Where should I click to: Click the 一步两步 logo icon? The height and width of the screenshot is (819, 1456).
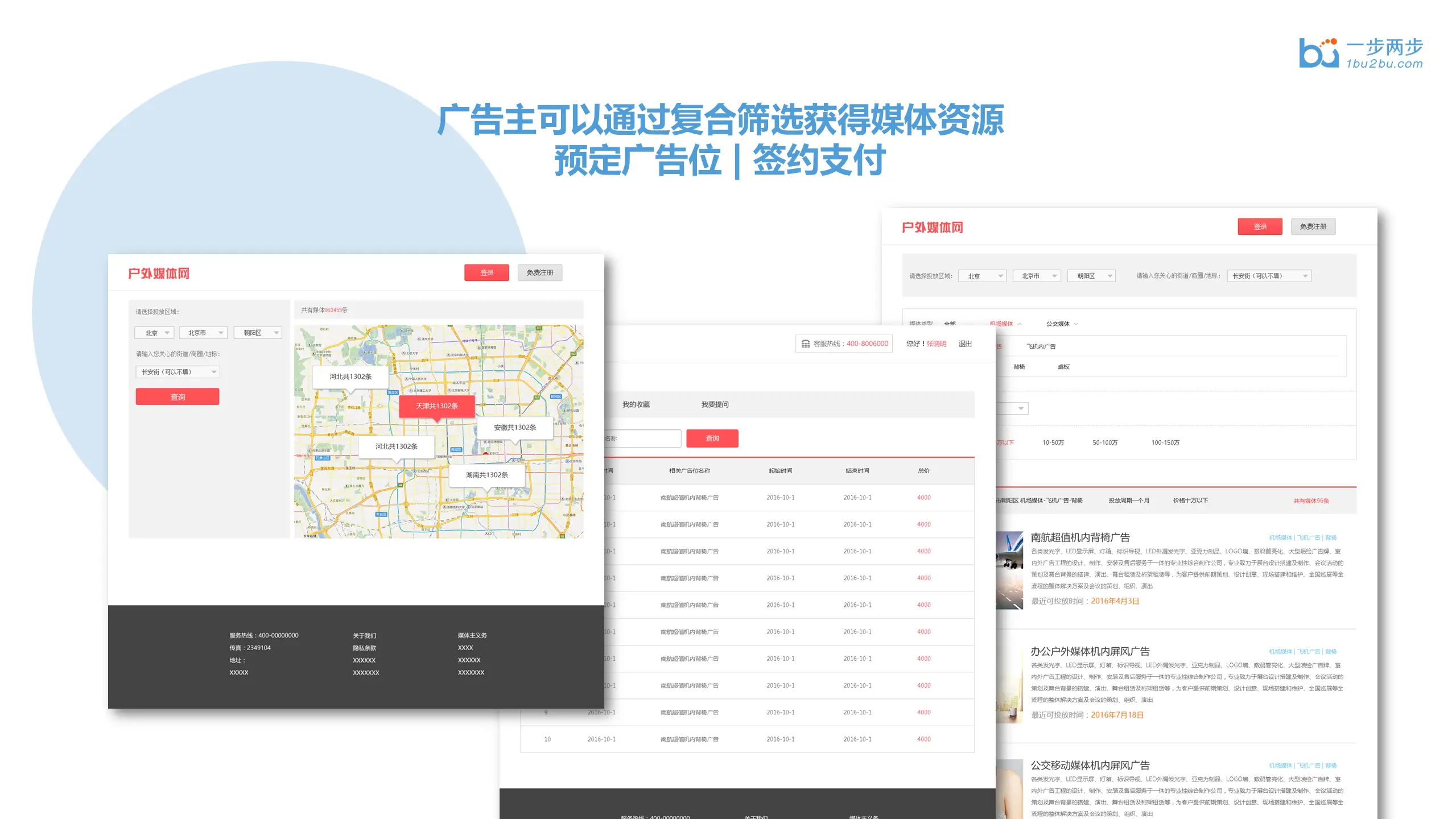(x=1318, y=53)
